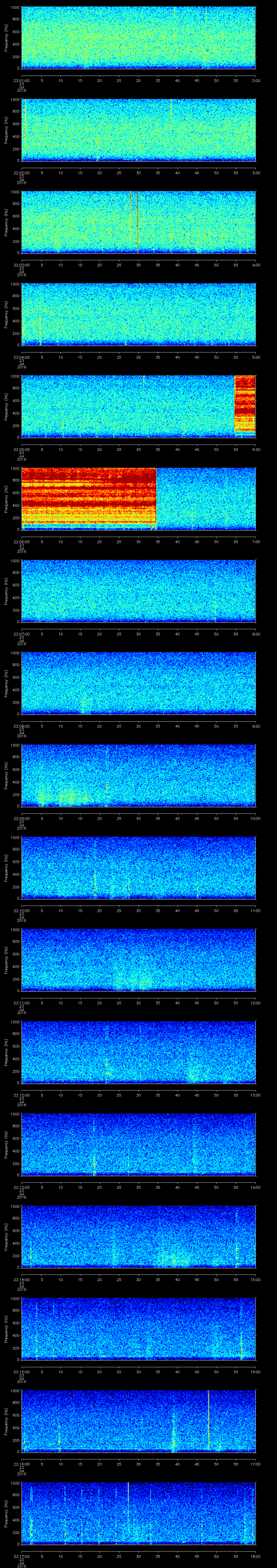Click the '22:05:00' start time label
The image size is (277, 1568).
21,449
